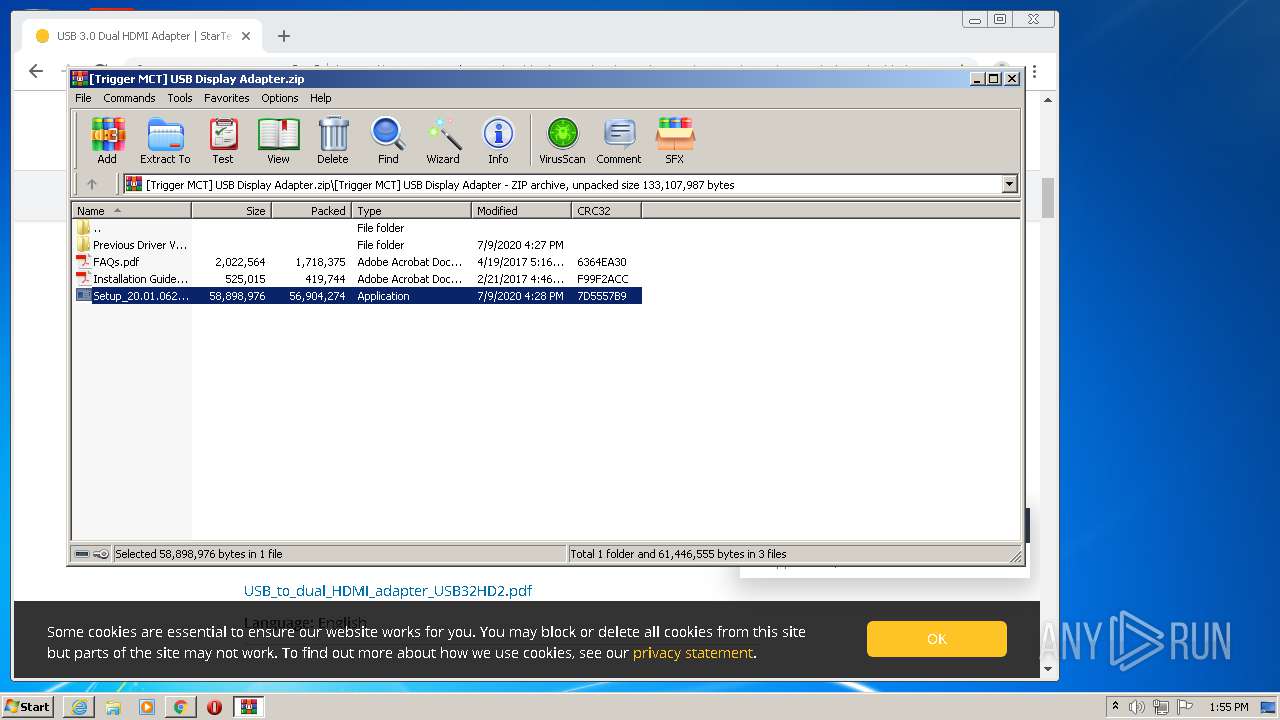Screen dimensions: 1280x720
Task: Go up one folder level arrow
Action: pyautogui.click(x=92, y=184)
